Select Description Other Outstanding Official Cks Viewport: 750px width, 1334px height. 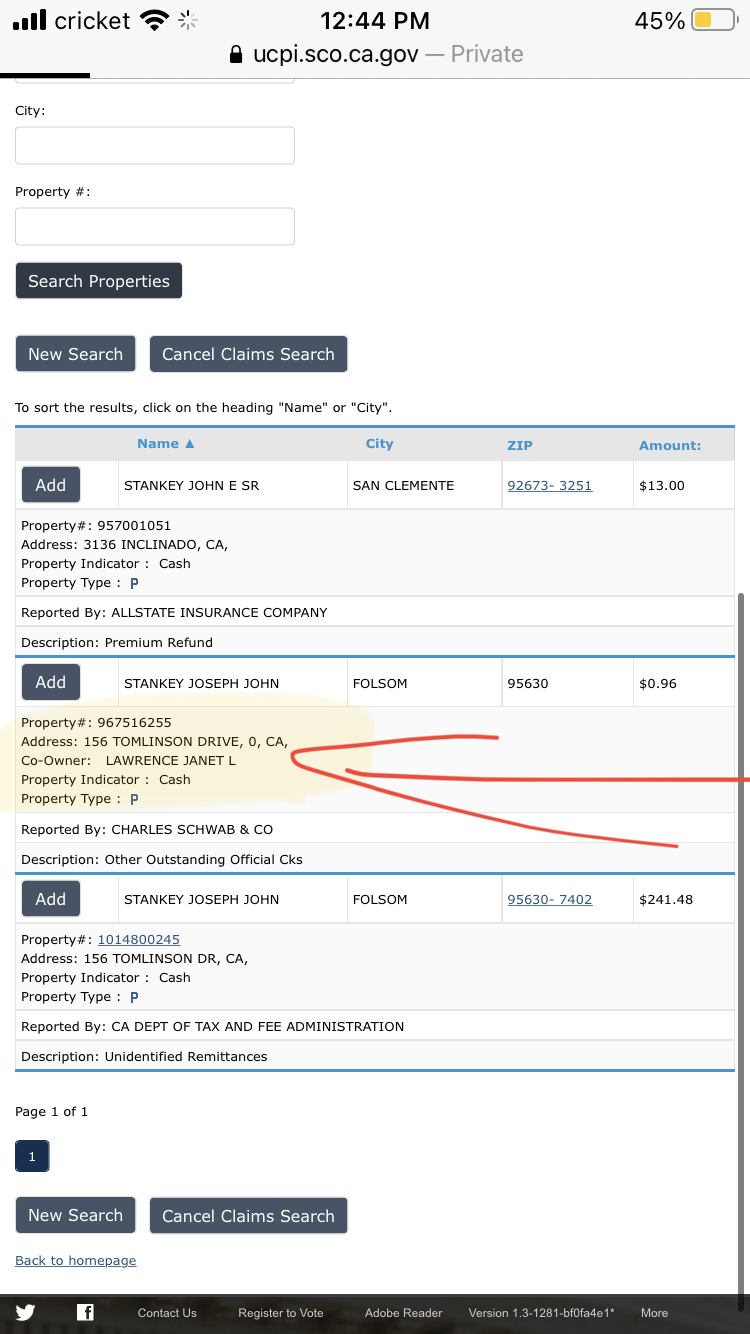[162, 859]
